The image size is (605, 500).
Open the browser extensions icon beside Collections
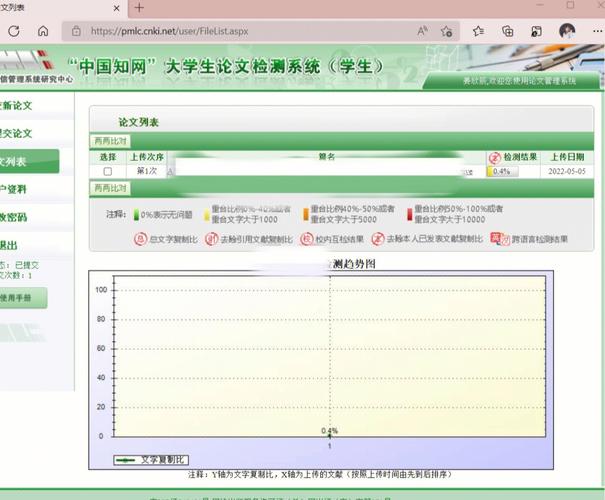[536, 31]
